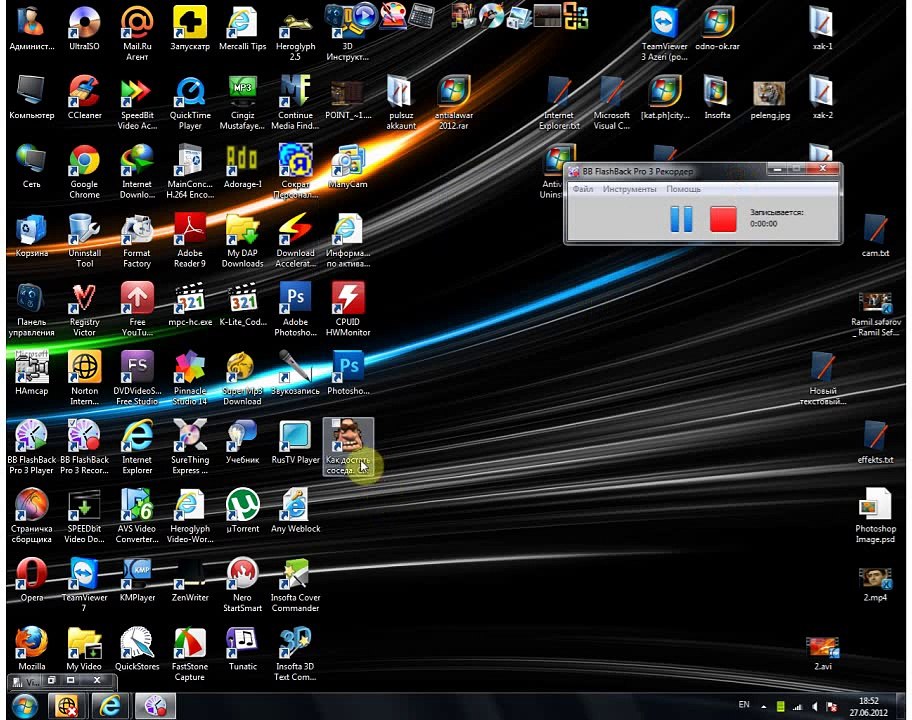
Task: Select the CPUID HWMonitor icon
Action: (x=348, y=309)
